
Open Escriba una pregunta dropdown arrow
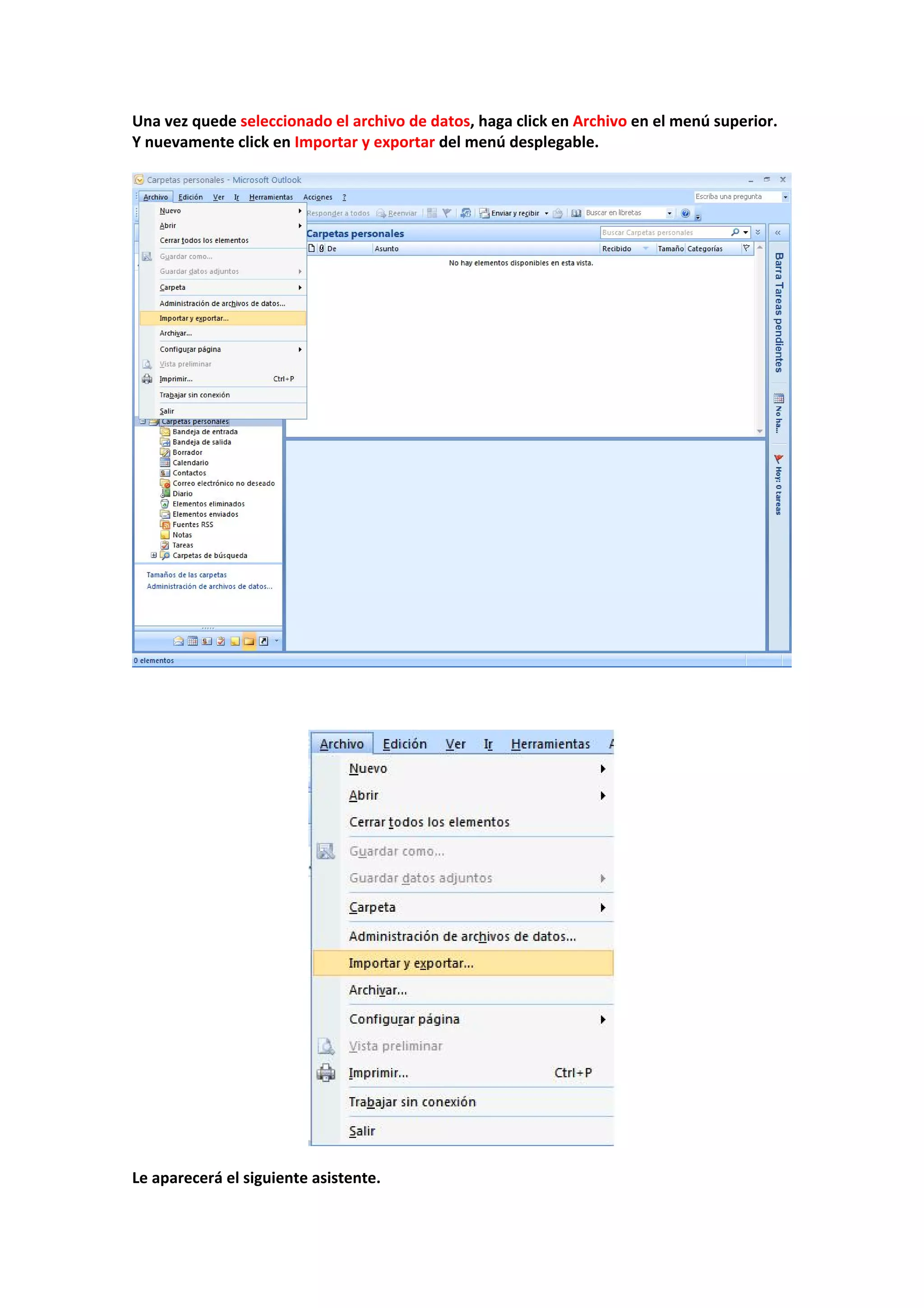tap(785, 197)
